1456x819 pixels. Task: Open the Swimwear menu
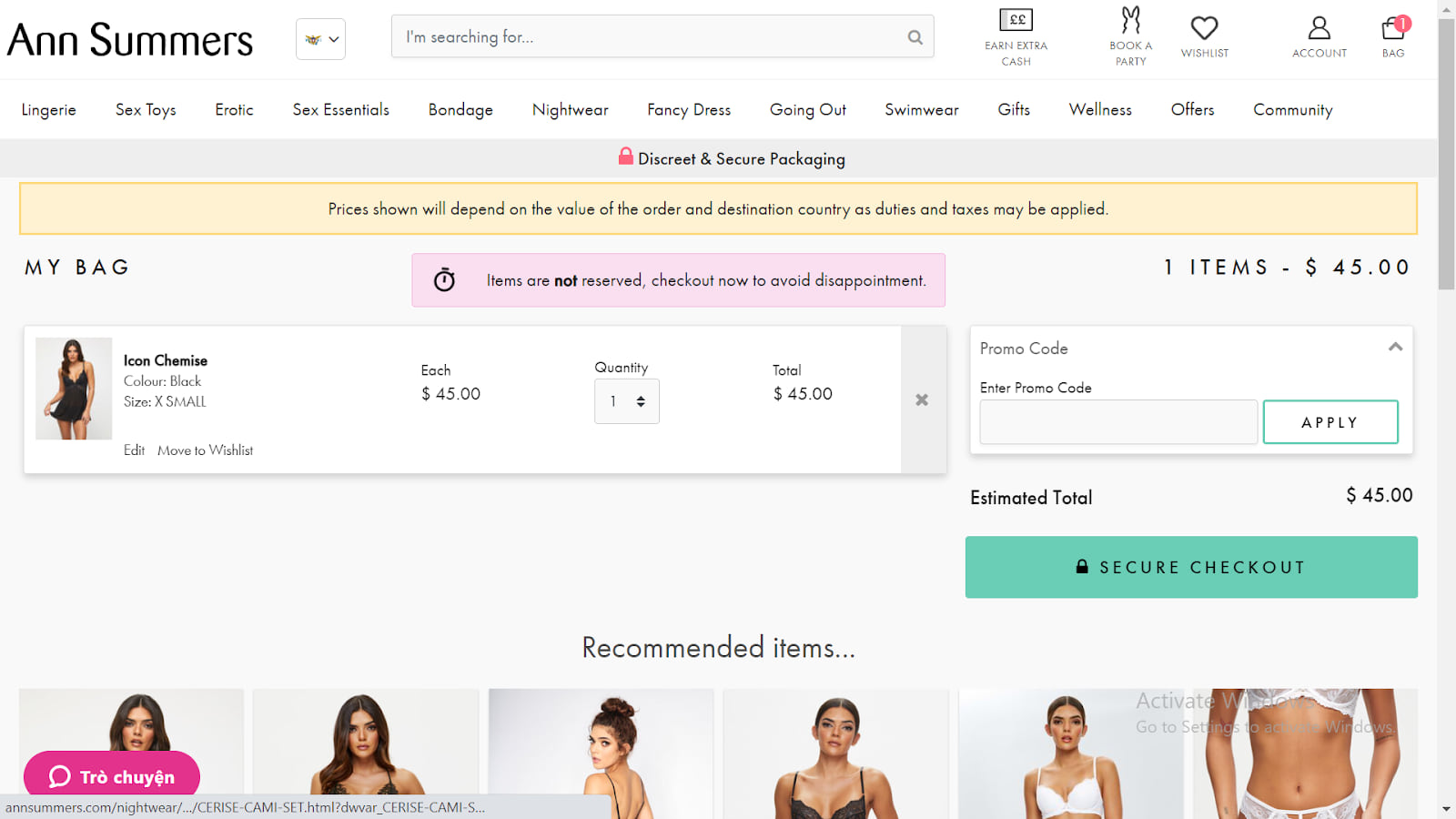coord(922,110)
